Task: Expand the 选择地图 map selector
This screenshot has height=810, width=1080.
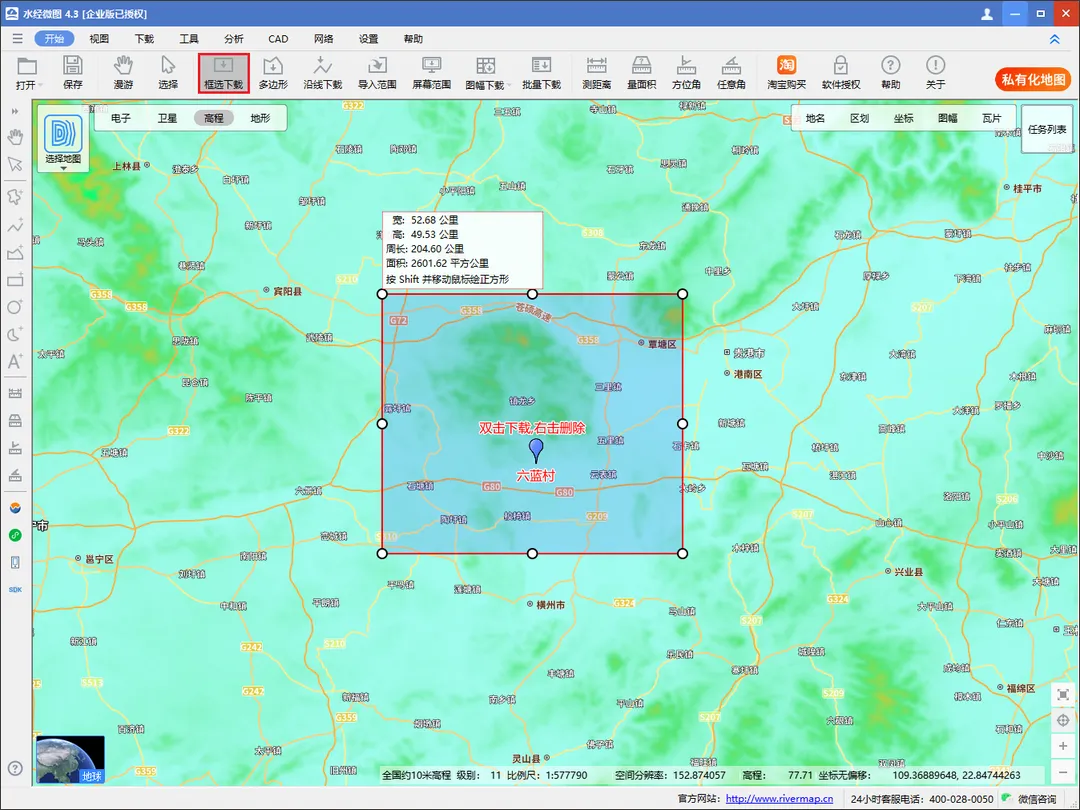Action: pyautogui.click(x=63, y=140)
